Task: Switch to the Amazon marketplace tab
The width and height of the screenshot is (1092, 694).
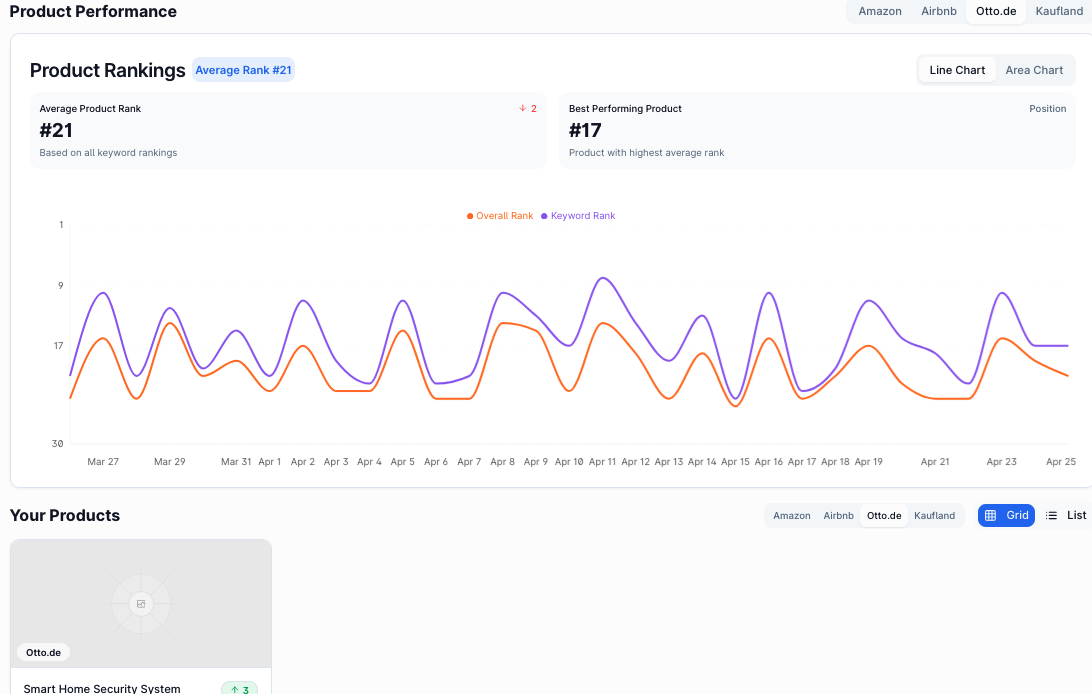Action: tap(879, 11)
